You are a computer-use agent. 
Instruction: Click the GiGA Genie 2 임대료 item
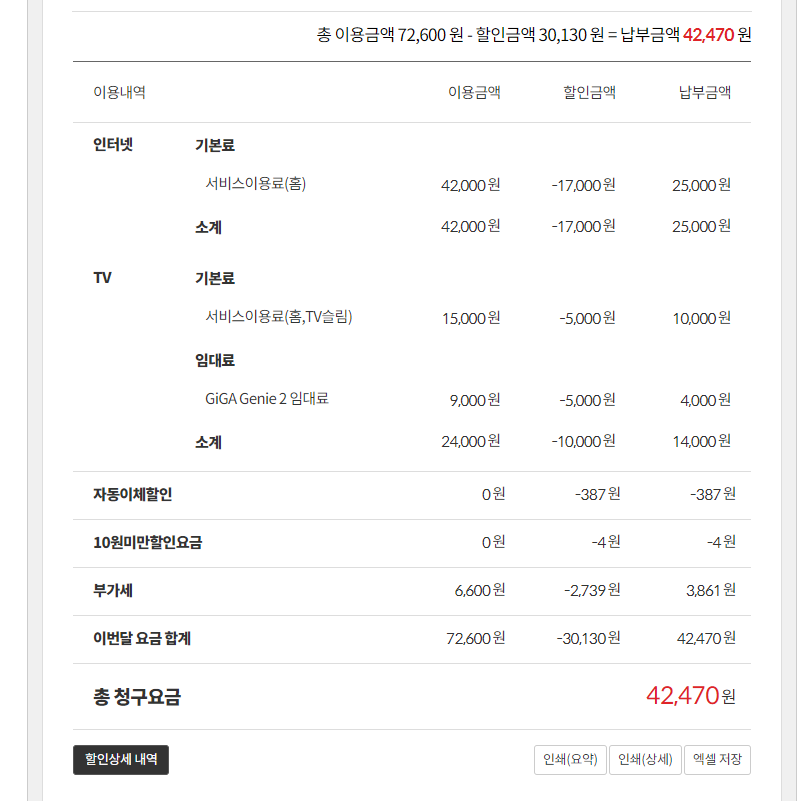267,398
